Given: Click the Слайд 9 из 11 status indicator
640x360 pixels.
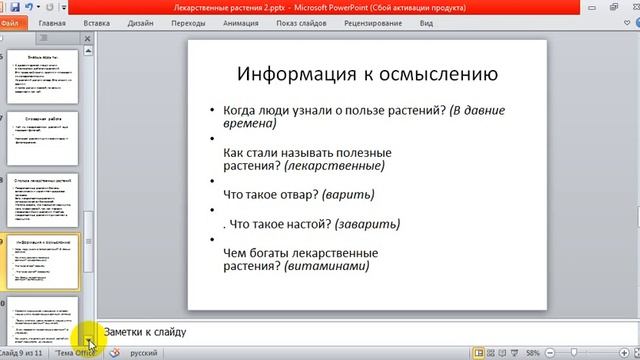Looking at the screenshot, I should pyautogui.click(x=21, y=353).
